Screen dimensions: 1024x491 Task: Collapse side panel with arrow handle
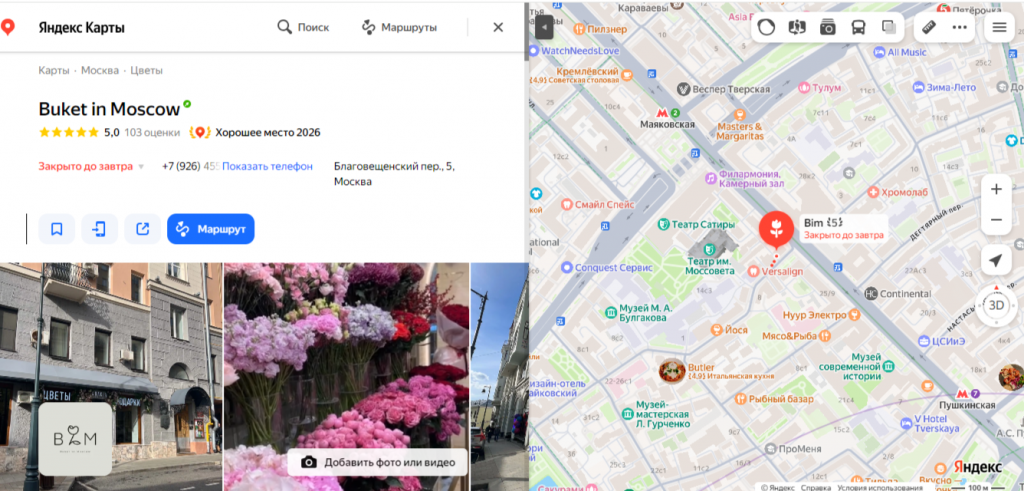pyautogui.click(x=544, y=28)
